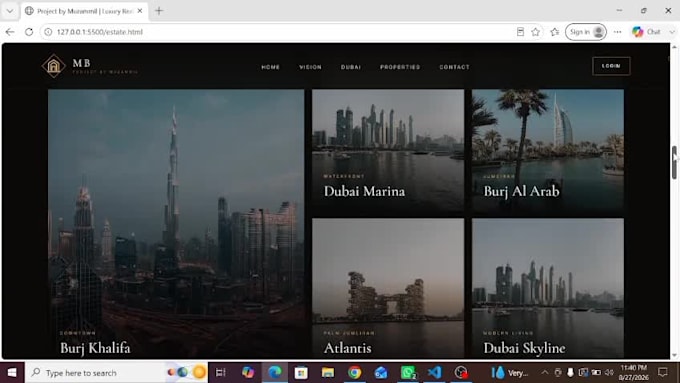Open the PROPERTIES nav link
Image resolution: width=680 pixels, height=383 pixels.
coord(400,67)
